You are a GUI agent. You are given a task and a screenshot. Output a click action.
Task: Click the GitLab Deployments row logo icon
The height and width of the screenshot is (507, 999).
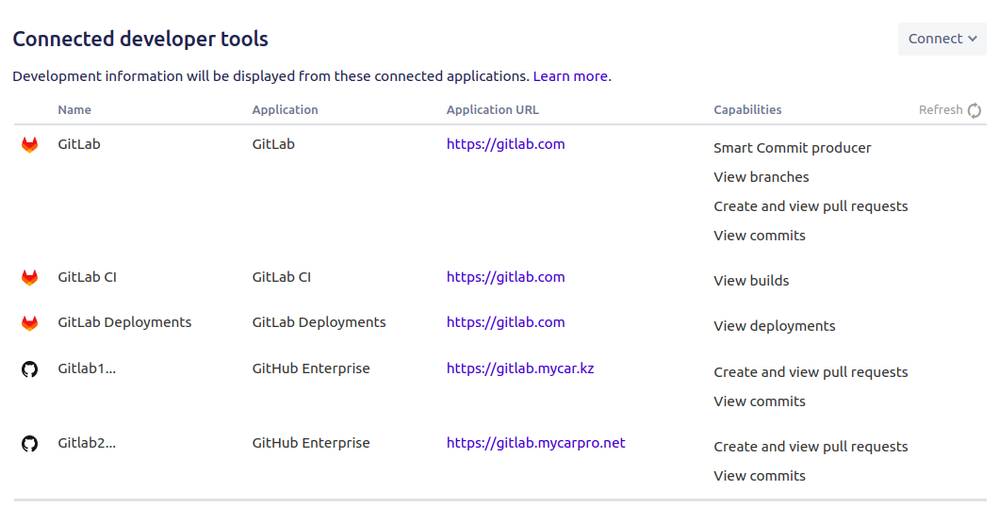click(x=29, y=323)
